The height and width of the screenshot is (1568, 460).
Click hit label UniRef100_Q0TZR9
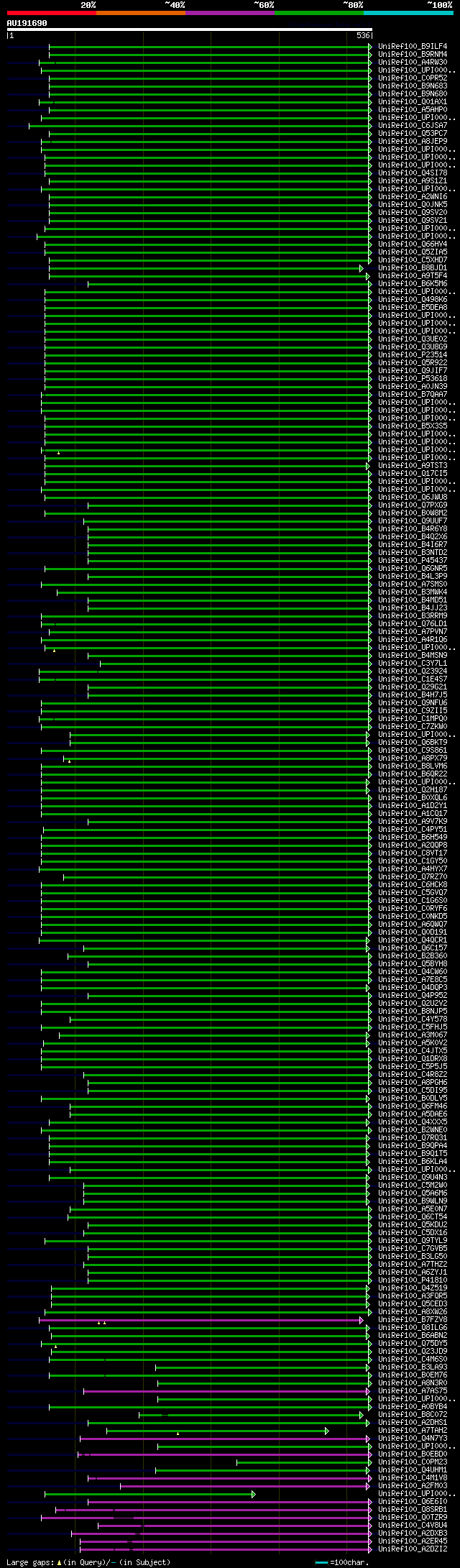click(x=413, y=1517)
